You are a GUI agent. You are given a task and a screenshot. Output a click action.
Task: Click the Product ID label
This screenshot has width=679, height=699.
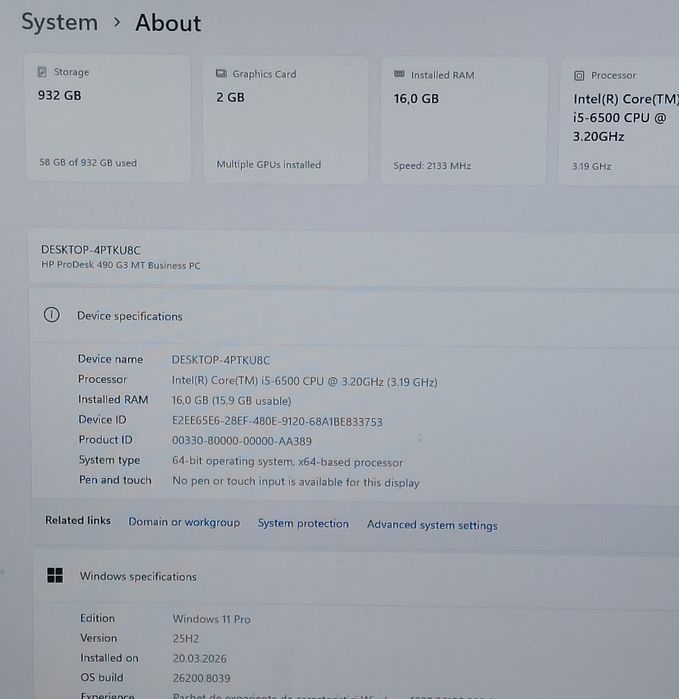(x=106, y=440)
